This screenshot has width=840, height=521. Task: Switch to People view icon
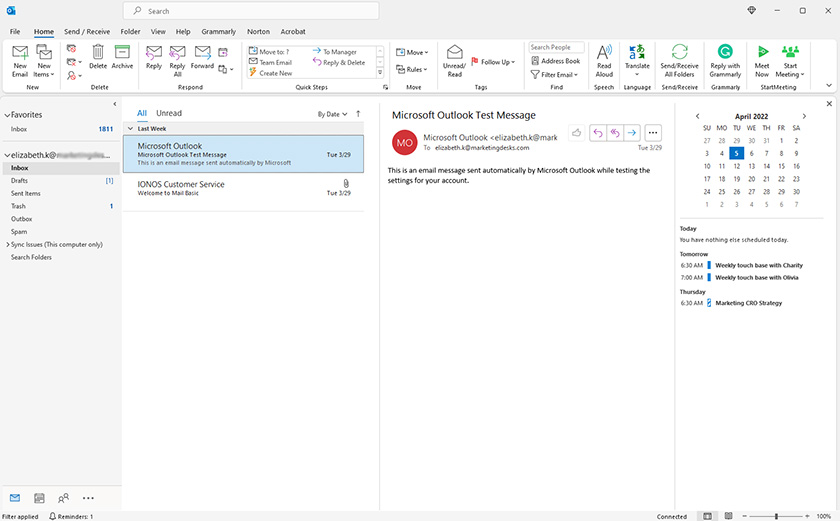[63, 498]
